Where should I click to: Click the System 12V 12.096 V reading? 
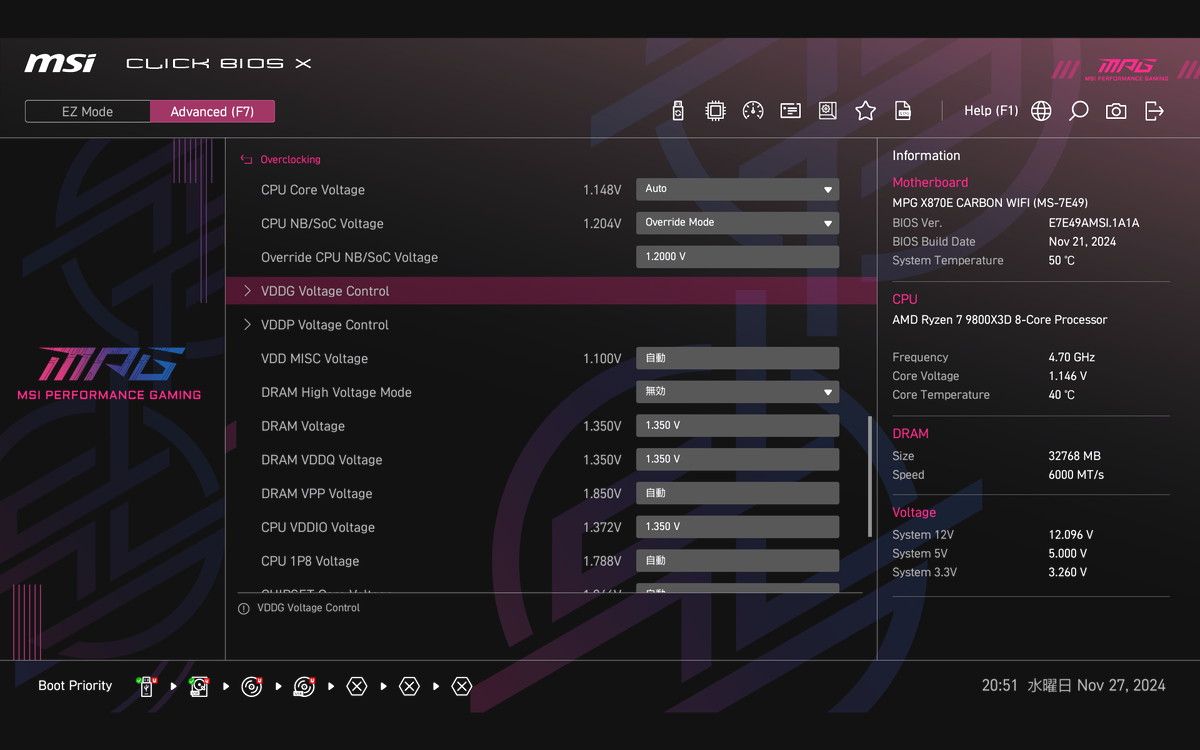[x=1071, y=535]
